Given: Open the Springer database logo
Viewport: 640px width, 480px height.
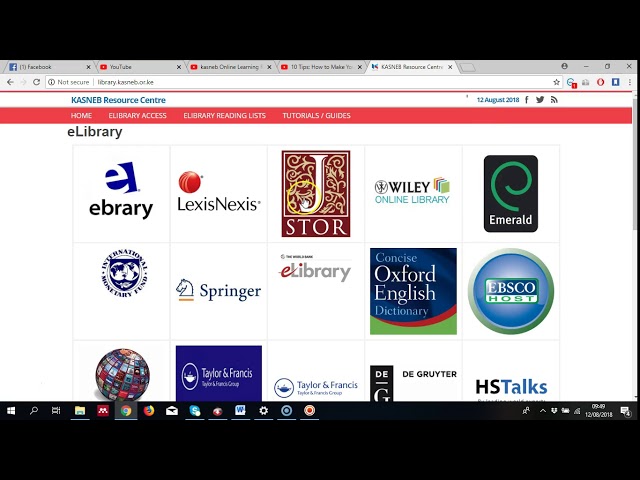Looking at the screenshot, I should (219, 290).
